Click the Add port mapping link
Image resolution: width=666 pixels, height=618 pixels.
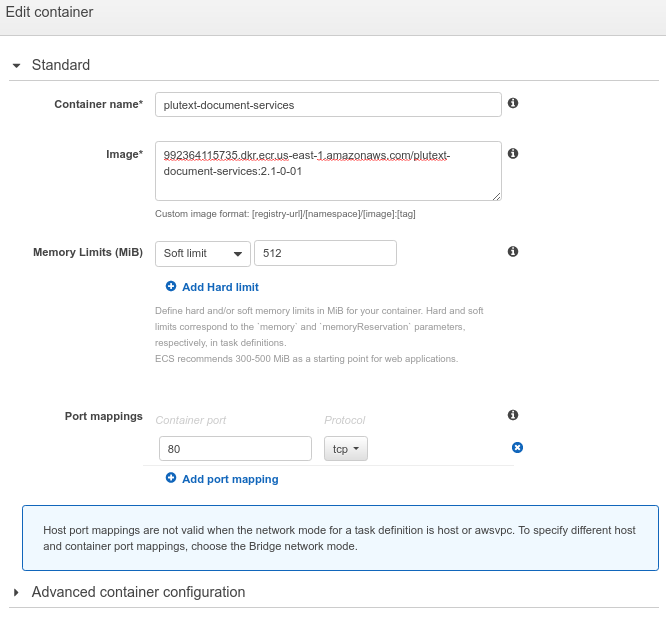[x=230, y=479]
